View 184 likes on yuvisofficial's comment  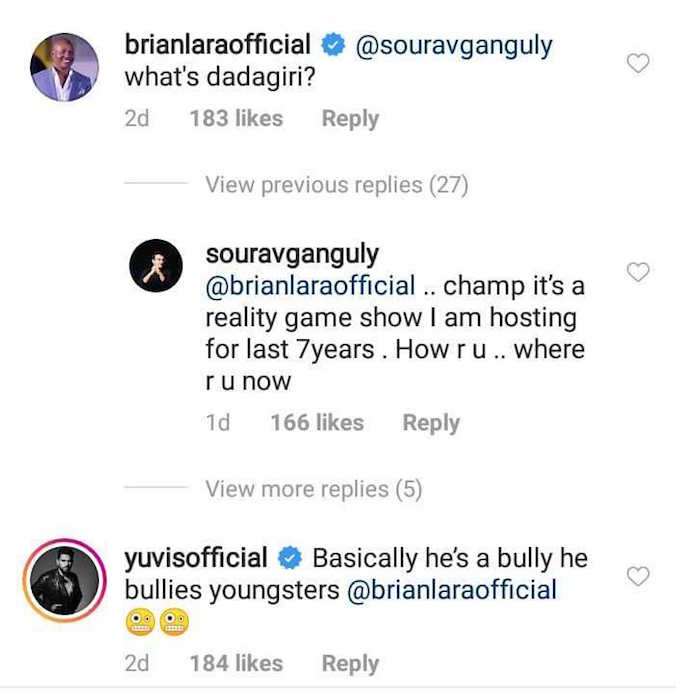click(236, 664)
